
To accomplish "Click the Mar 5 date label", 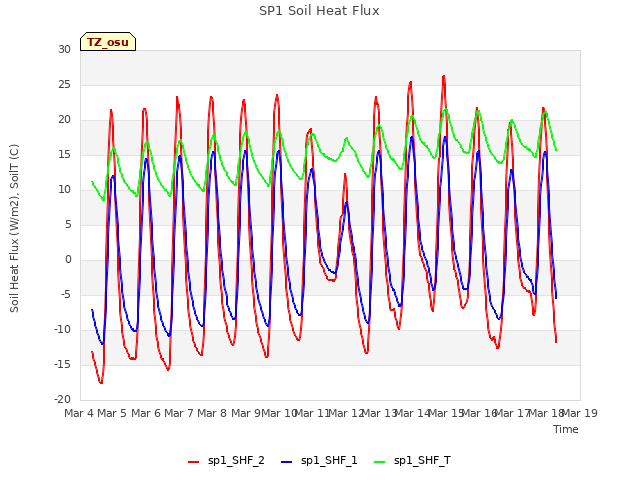I will (112, 413).
